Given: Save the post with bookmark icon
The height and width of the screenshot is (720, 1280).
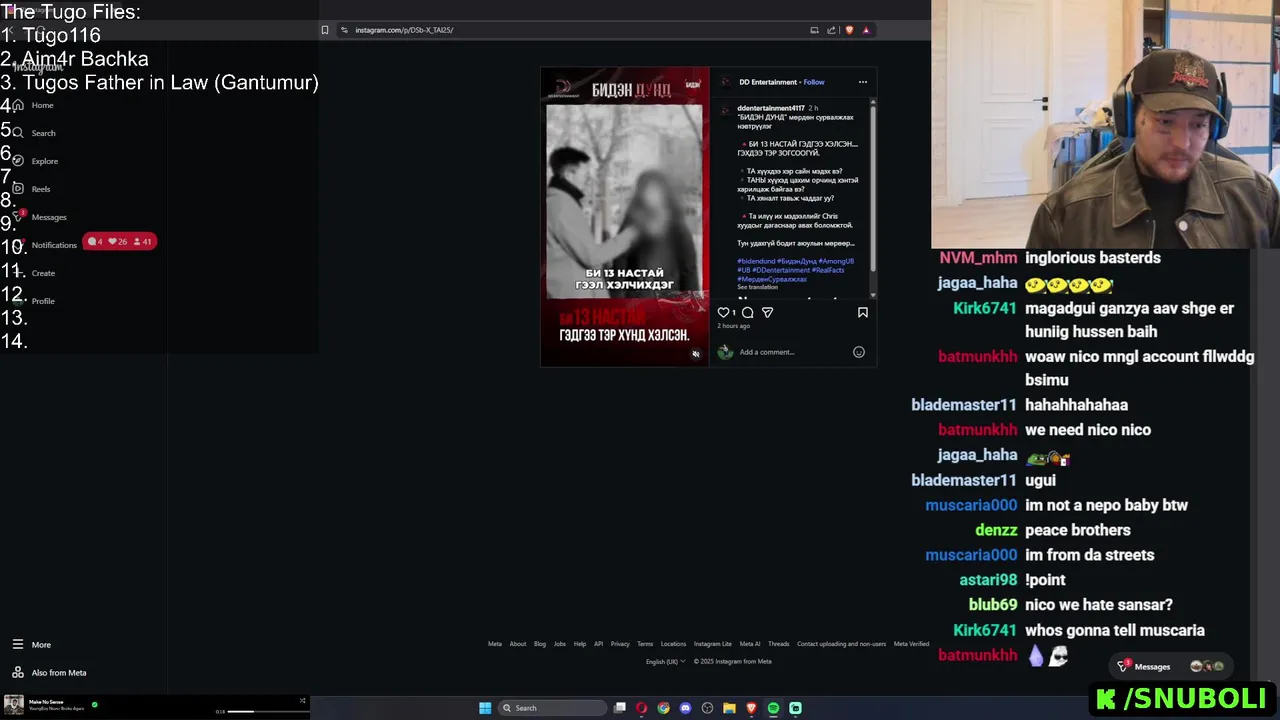Looking at the screenshot, I should coord(862,312).
